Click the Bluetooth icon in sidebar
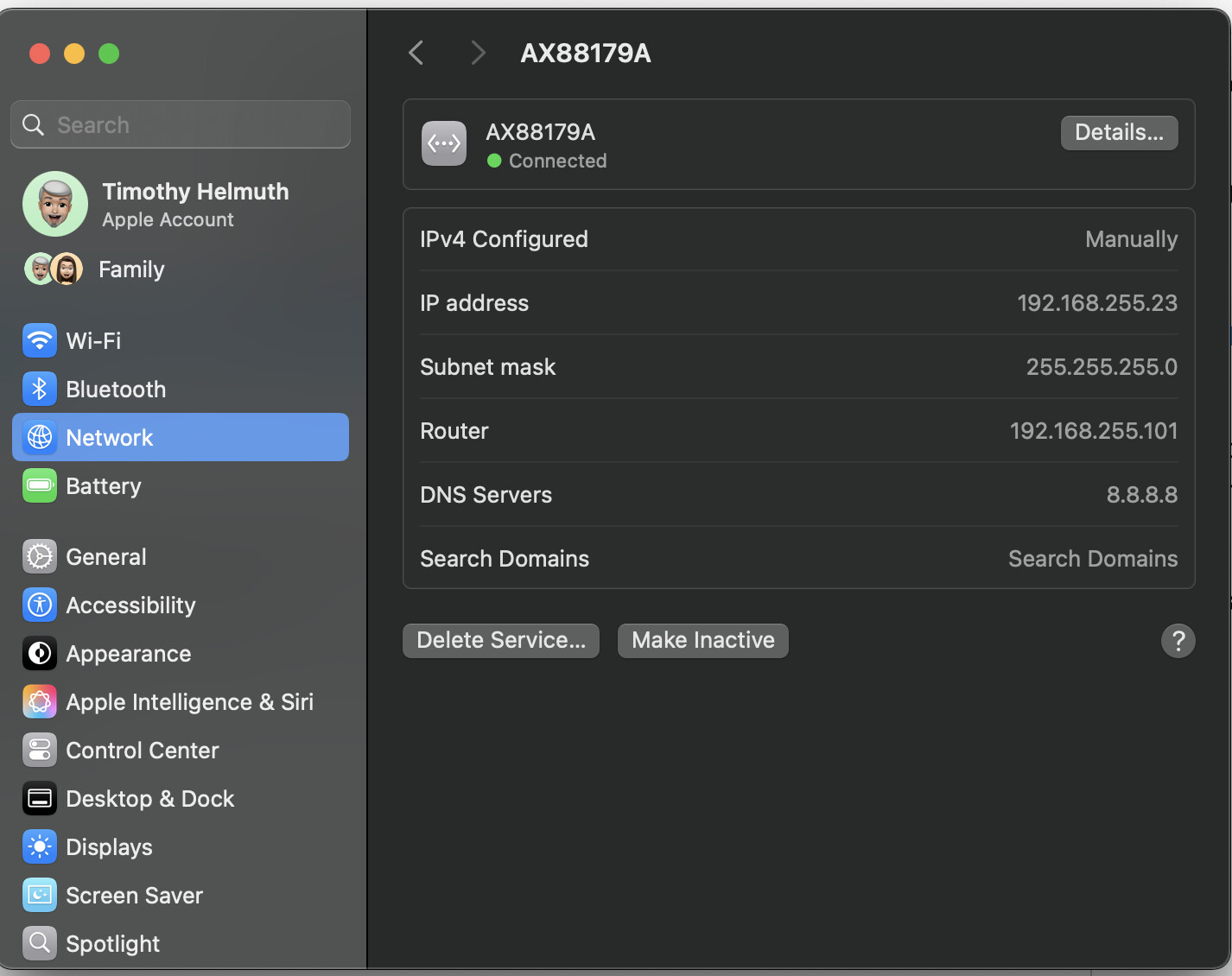 pyautogui.click(x=40, y=389)
